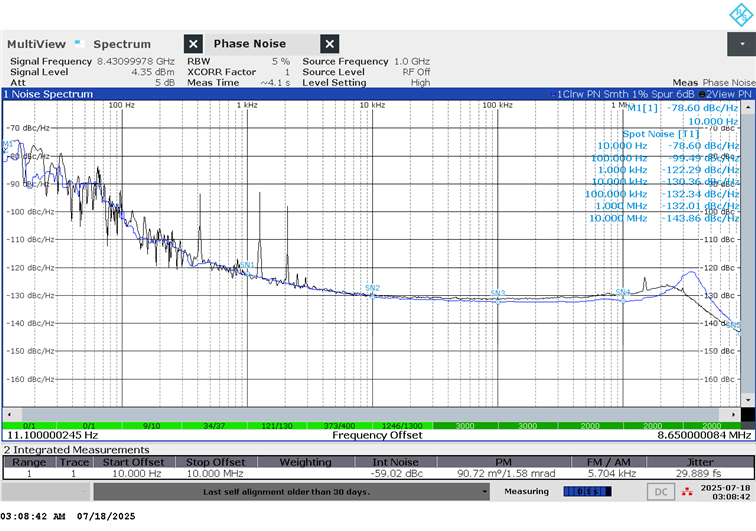Image resolution: width=756 pixels, height=531 pixels.
Task: Open the top-right dropdown arrow menu
Action: tap(742, 44)
